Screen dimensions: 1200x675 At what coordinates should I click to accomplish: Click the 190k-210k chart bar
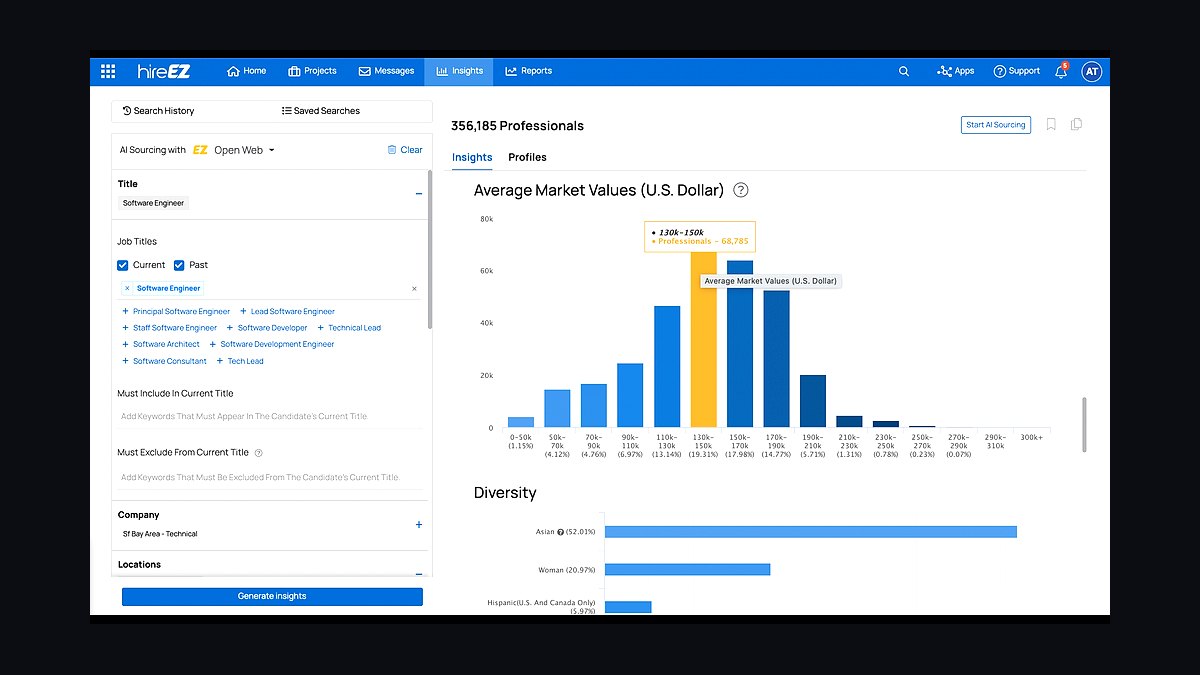click(x=813, y=402)
